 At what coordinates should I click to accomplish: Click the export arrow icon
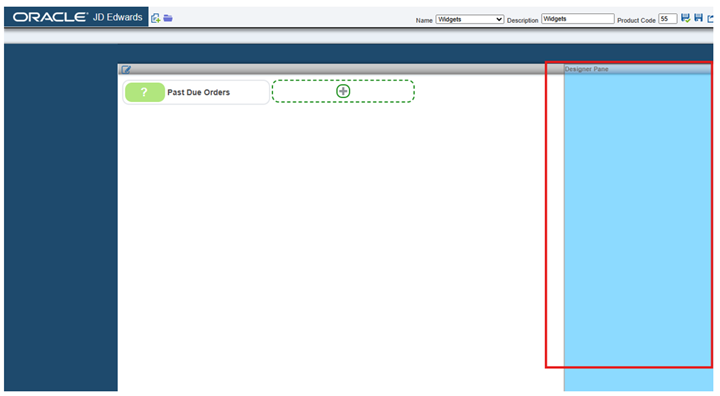[x=710, y=18]
